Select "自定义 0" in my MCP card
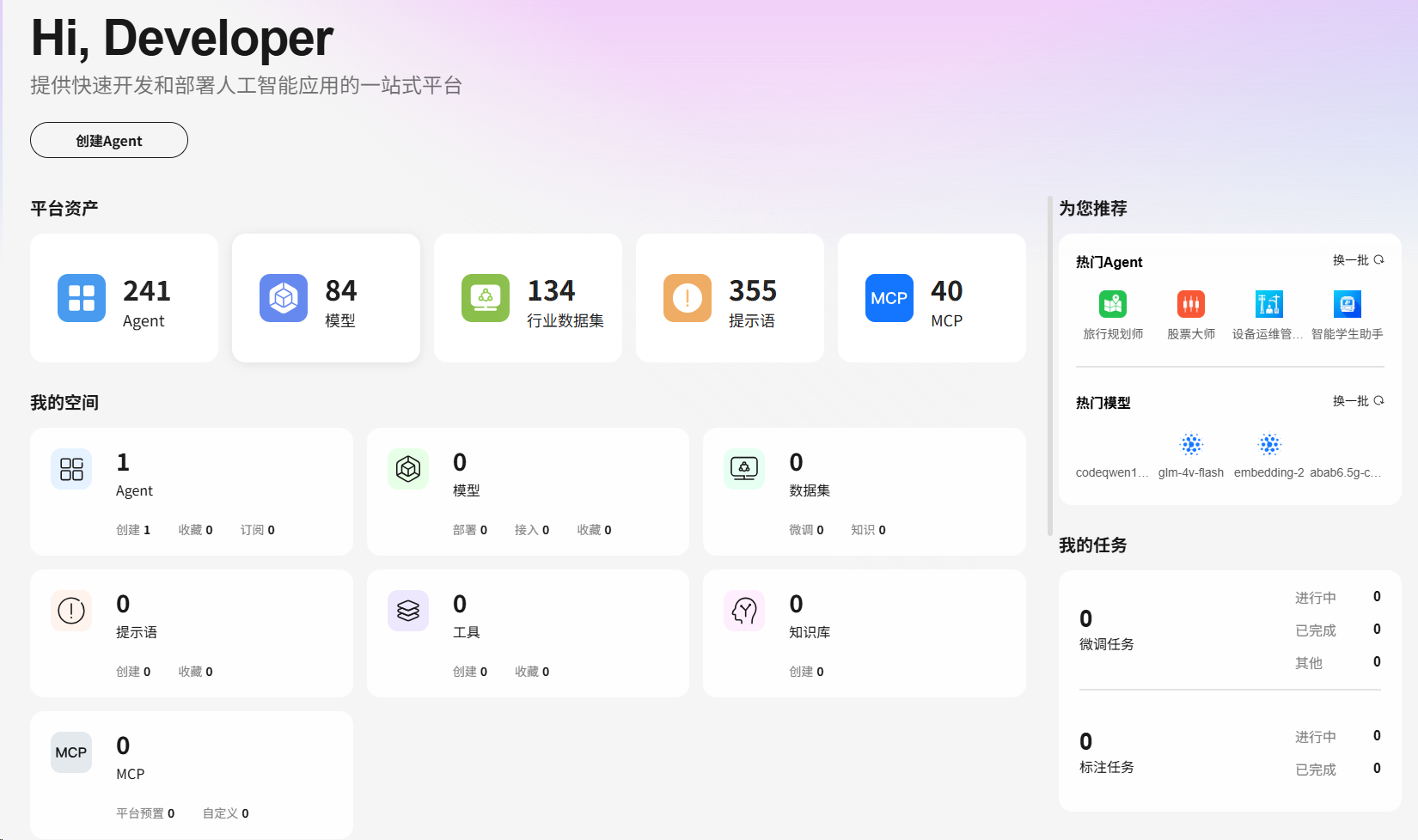The height and width of the screenshot is (840, 1418). coord(226,813)
